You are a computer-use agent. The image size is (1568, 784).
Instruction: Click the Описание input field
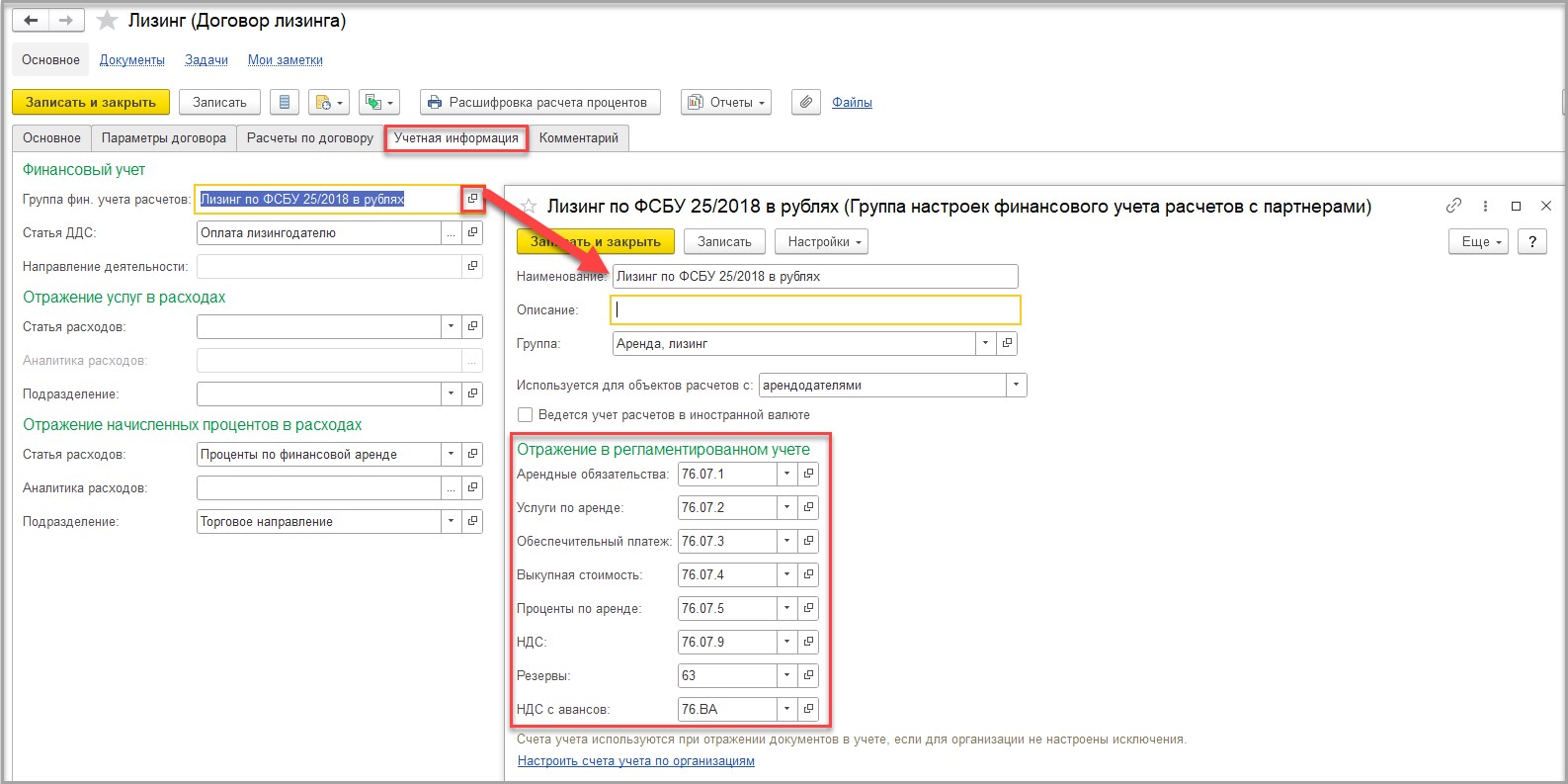pyautogui.click(x=816, y=309)
